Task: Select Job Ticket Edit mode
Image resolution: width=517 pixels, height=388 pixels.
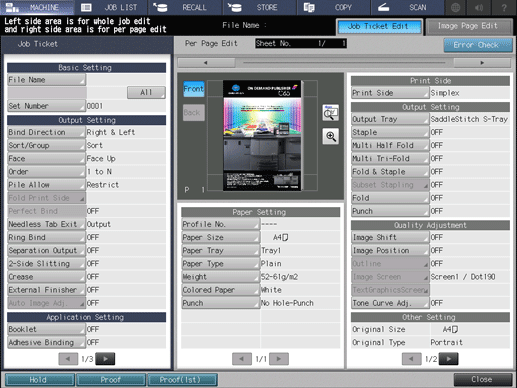Action: coord(379,26)
